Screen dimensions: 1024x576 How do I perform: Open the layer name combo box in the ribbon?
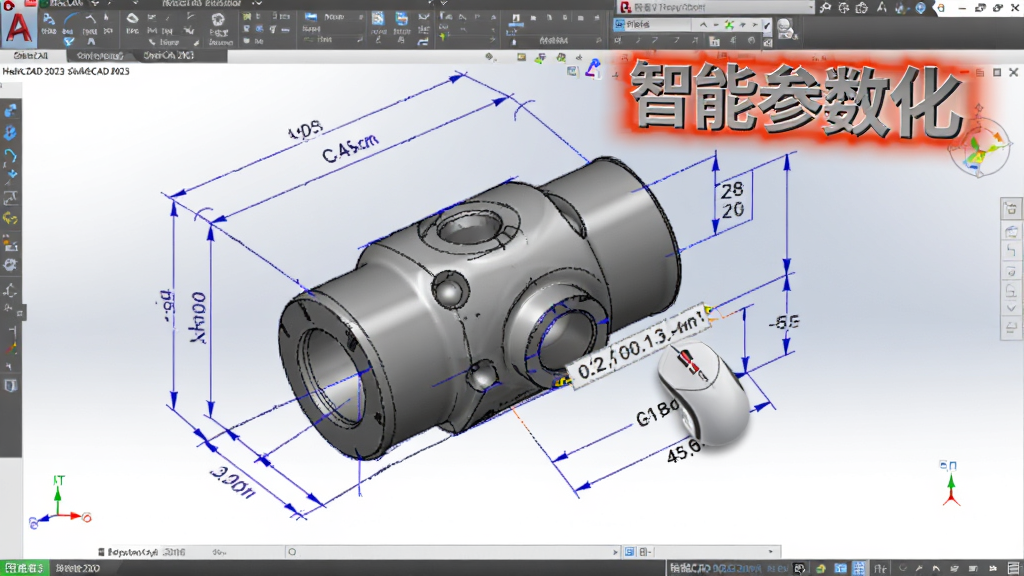pos(652,24)
